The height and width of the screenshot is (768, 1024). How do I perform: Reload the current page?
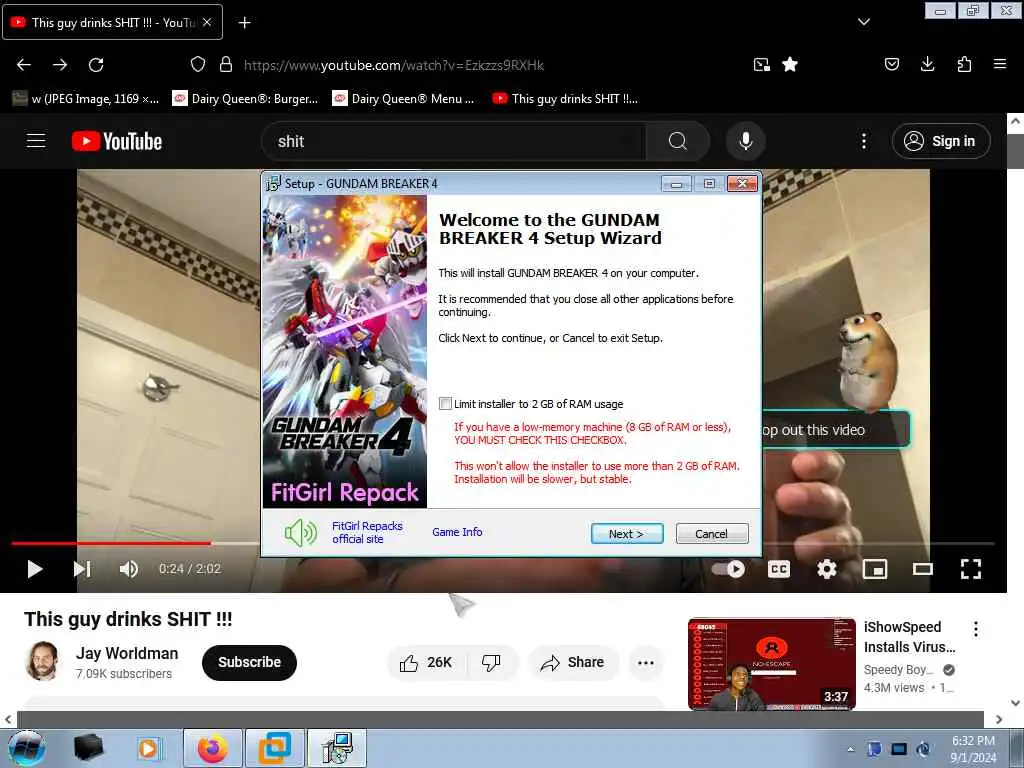pyautogui.click(x=96, y=65)
